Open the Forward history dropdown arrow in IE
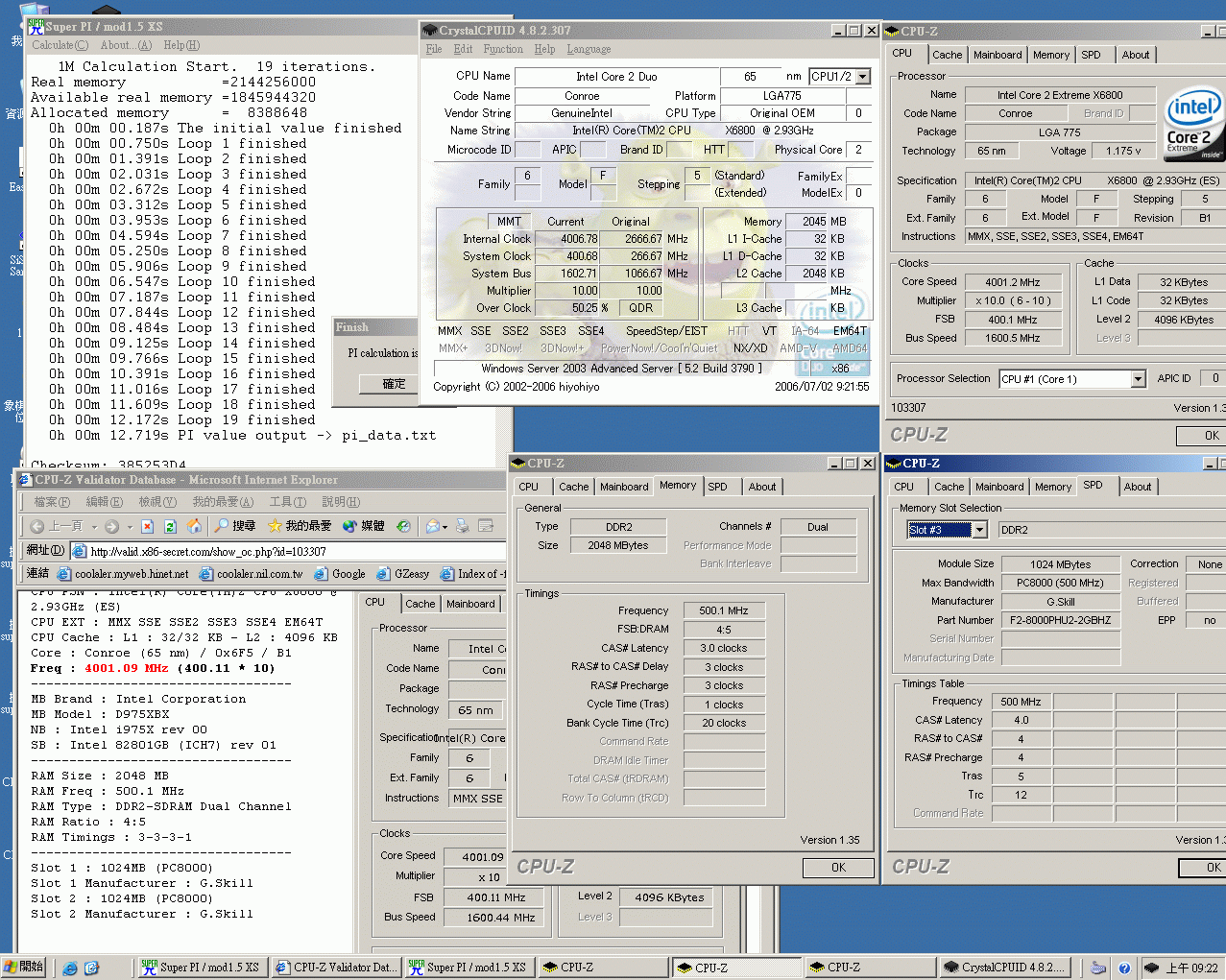This screenshot has width=1226, height=980. pos(129,527)
